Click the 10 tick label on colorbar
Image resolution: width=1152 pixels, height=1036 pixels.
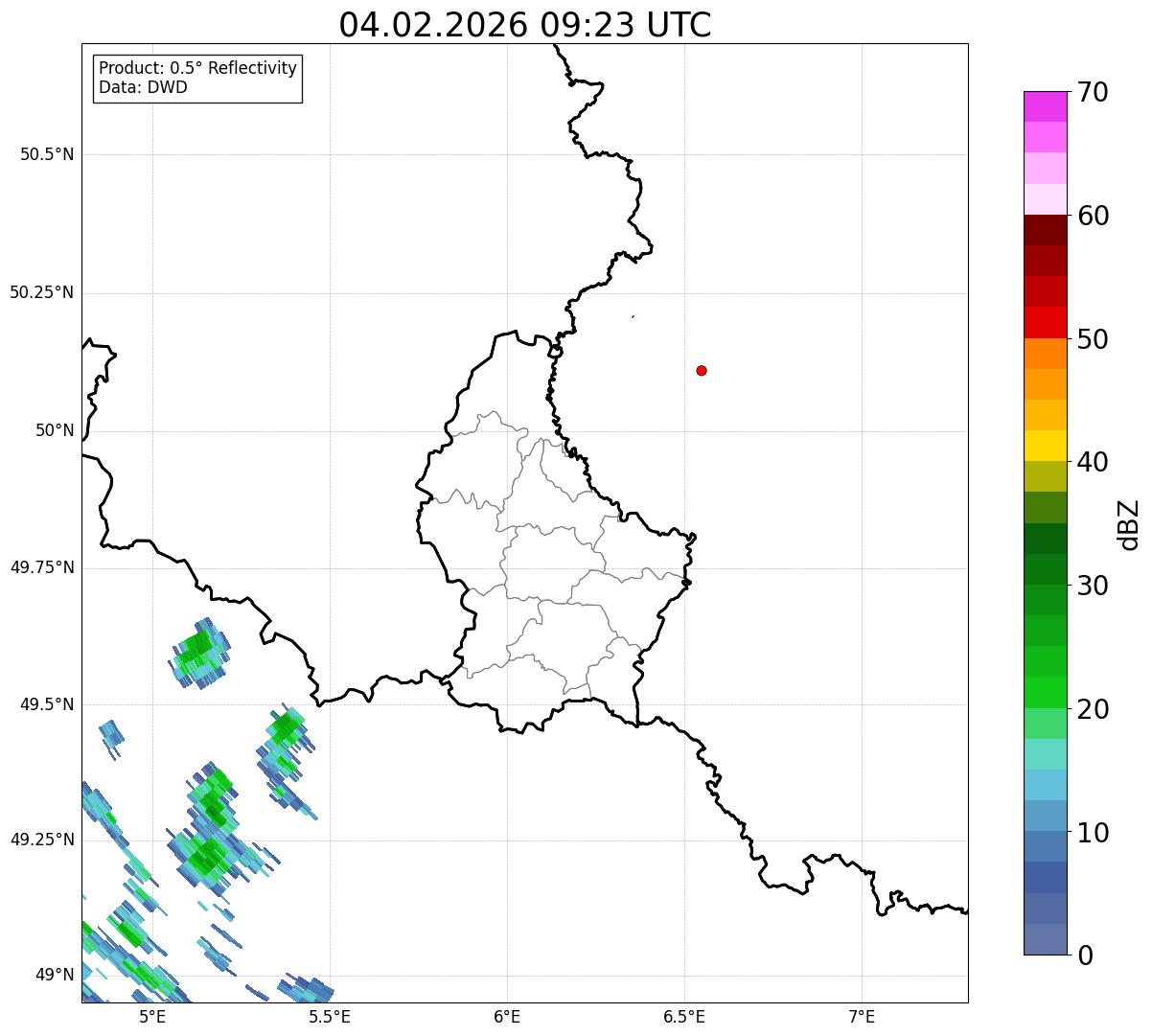[1094, 832]
